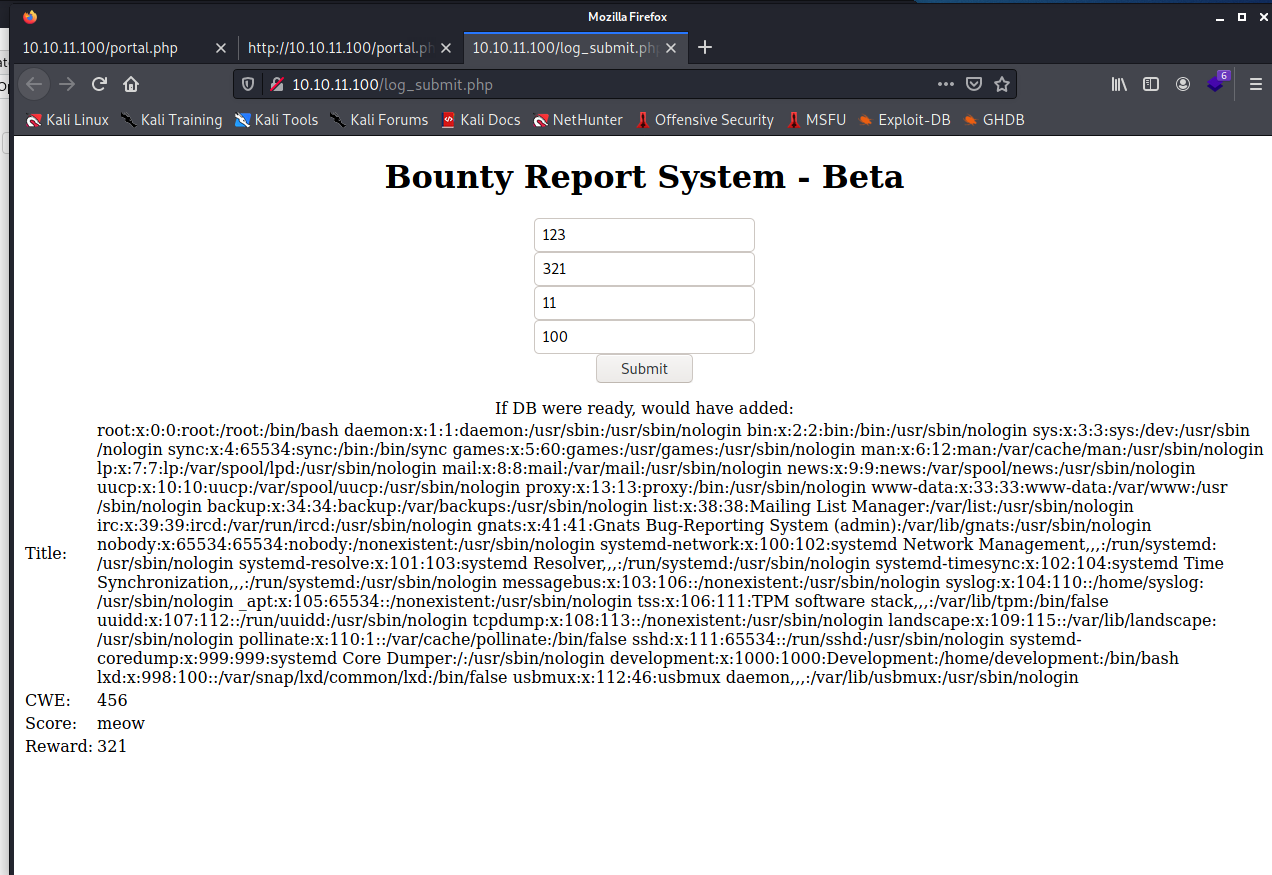
Task: Open the Firefox account icon
Action: (1183, 85)
